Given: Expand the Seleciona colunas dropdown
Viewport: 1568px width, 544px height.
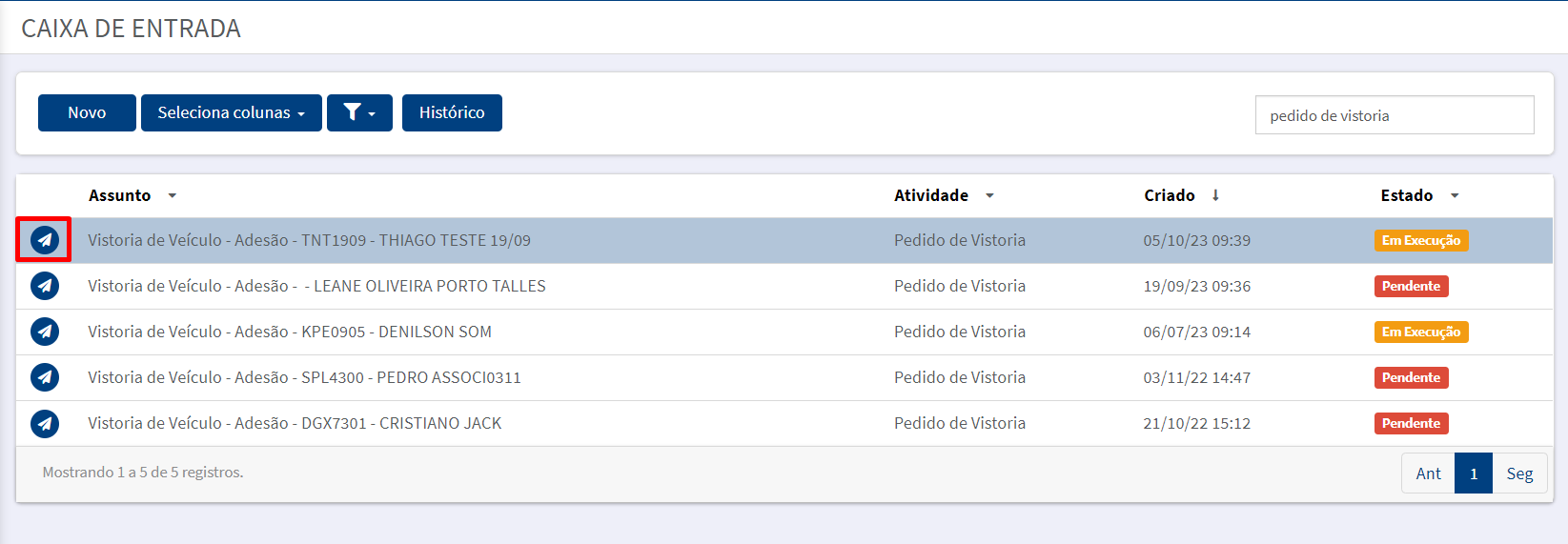Looking at the screenshot, I should point(232,112).
